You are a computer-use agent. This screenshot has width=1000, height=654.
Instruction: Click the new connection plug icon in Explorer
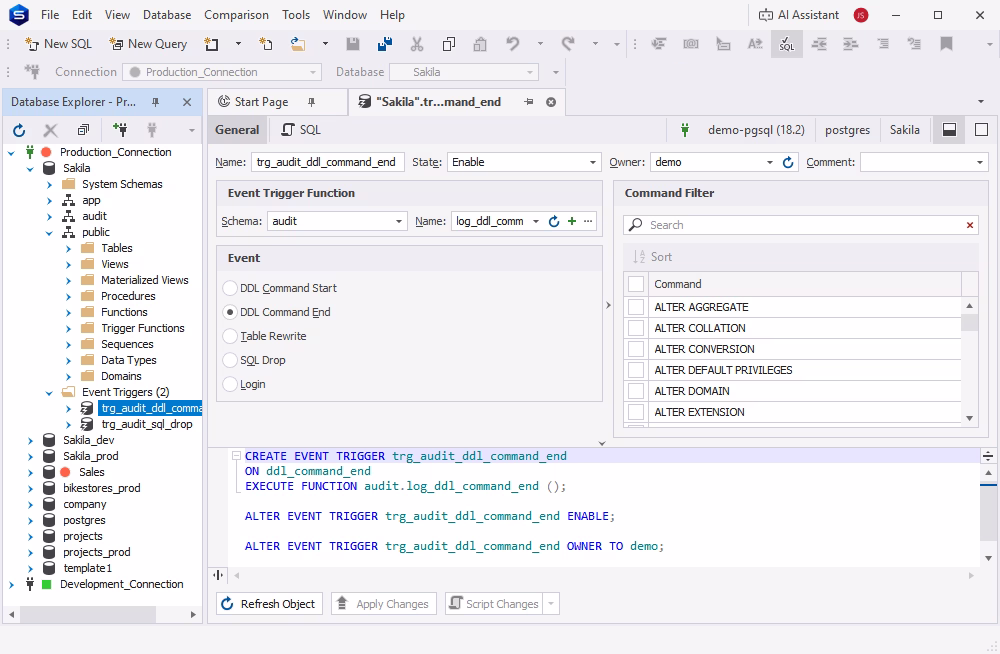click(x=119, y=130)
